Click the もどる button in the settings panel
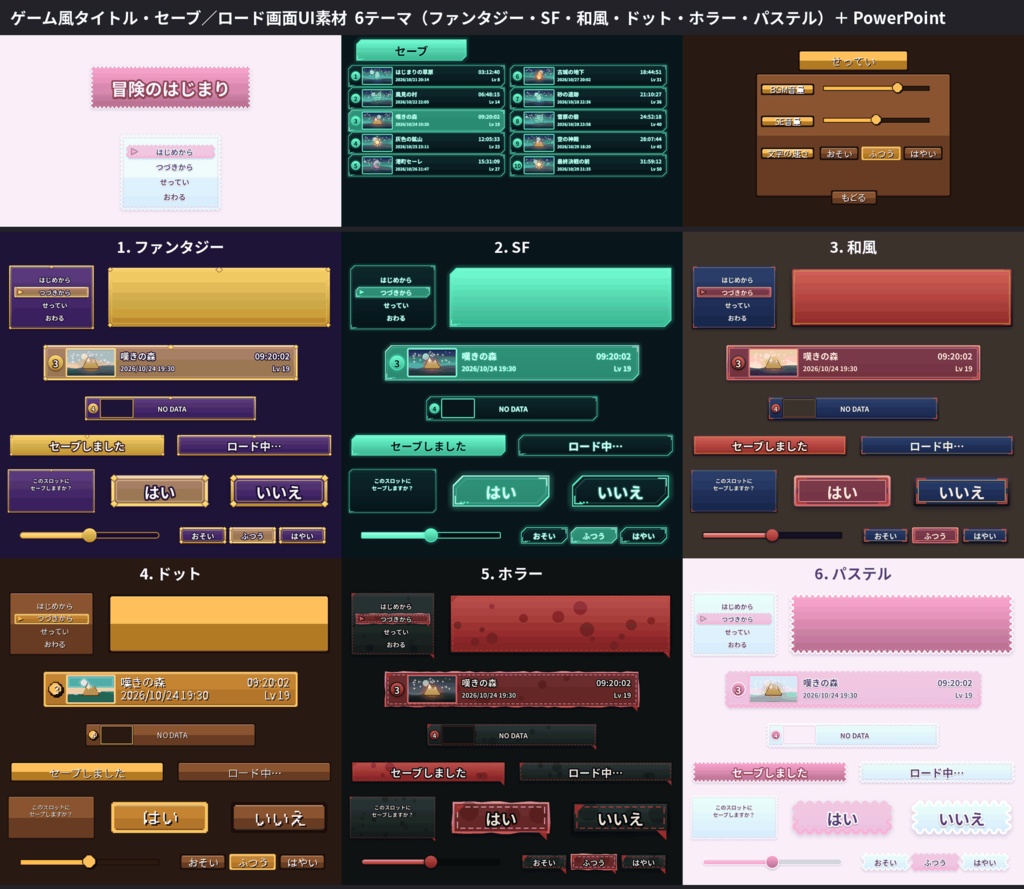The height and width of the screenshot is (889, 1024). coord(853,197)
